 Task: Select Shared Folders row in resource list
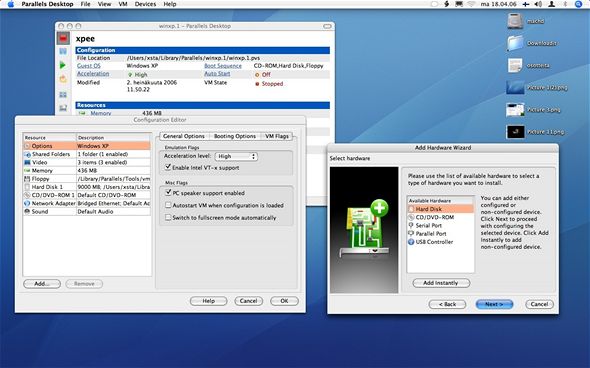pyautogui.click(x=87, y=154)
